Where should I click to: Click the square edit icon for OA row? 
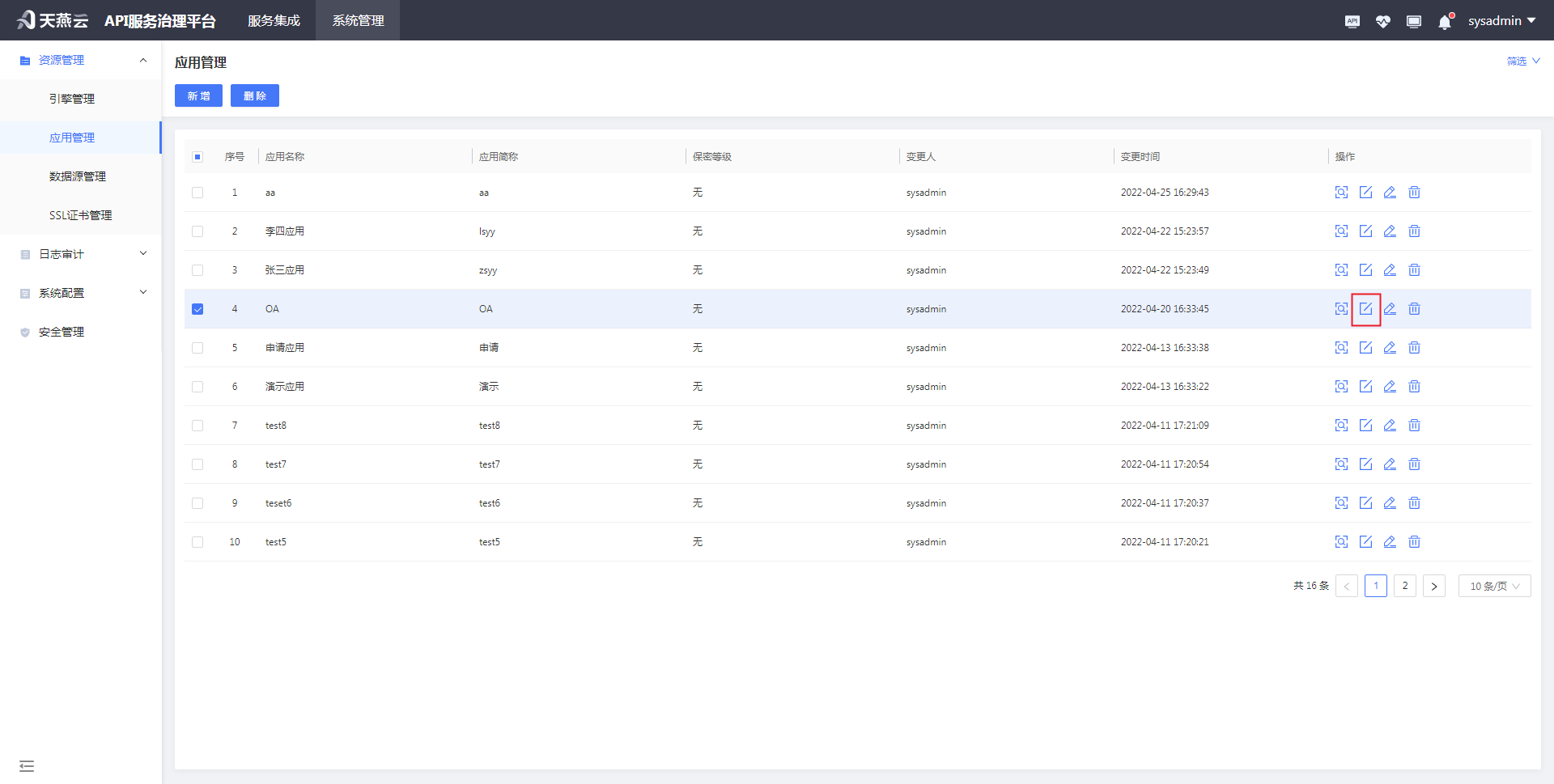click(1365, 309)
